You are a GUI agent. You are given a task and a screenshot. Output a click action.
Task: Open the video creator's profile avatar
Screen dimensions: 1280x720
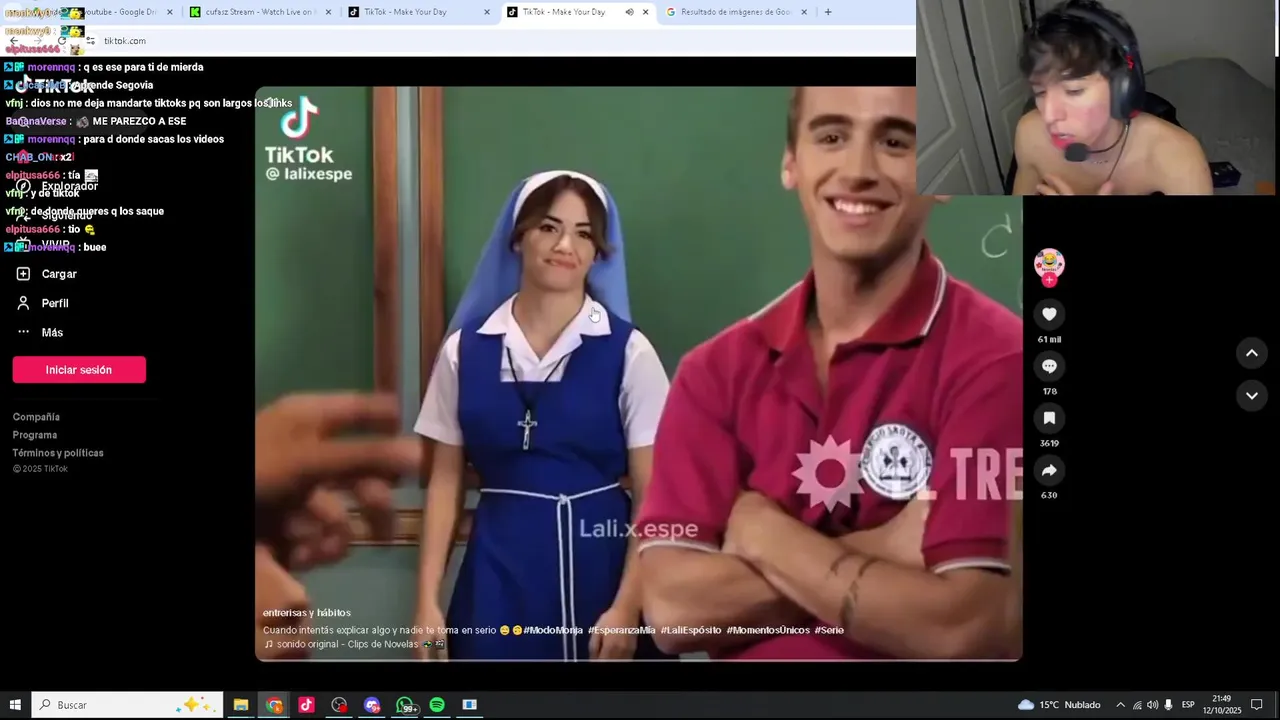[1049, 263]
